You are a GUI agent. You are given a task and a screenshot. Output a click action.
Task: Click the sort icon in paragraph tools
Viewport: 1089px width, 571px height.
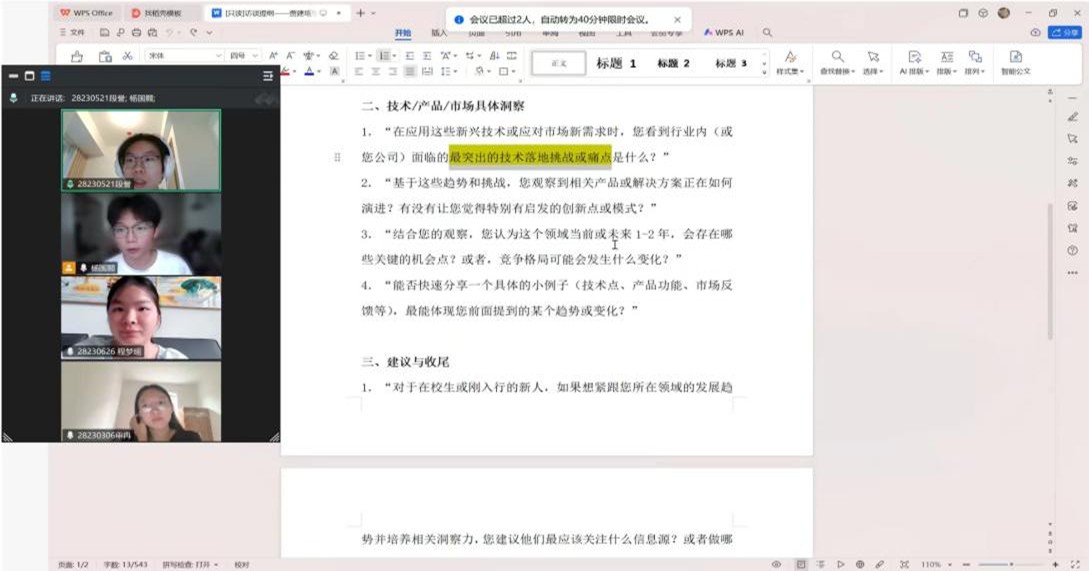494,56
